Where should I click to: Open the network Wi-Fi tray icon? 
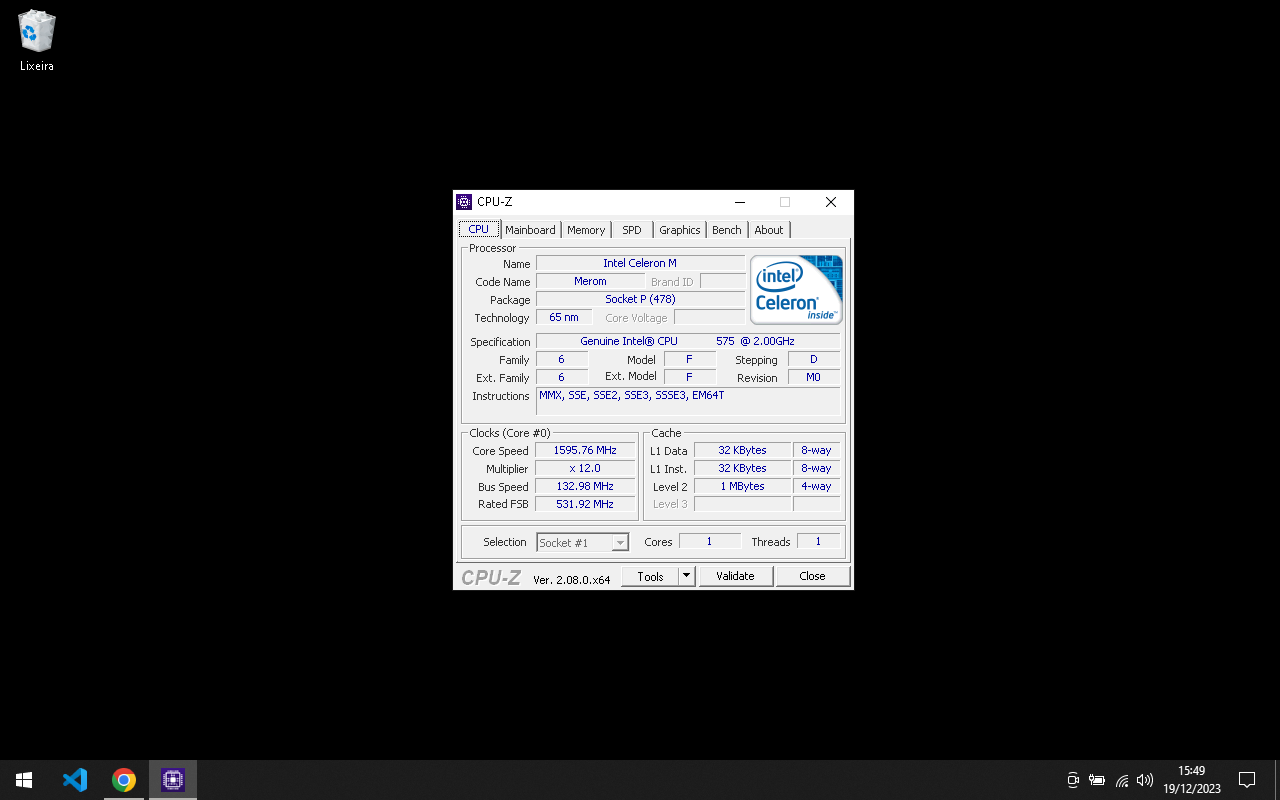tap(1121, 780)
